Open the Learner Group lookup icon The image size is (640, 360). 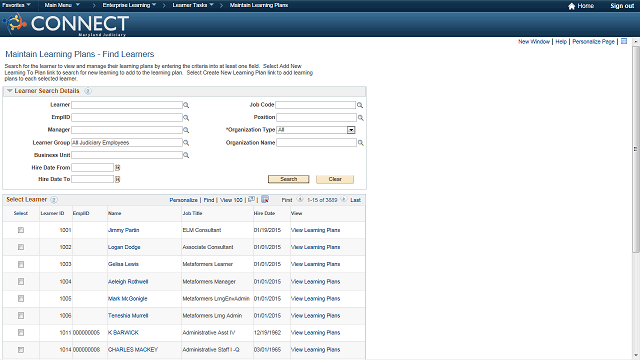point(186,143)
